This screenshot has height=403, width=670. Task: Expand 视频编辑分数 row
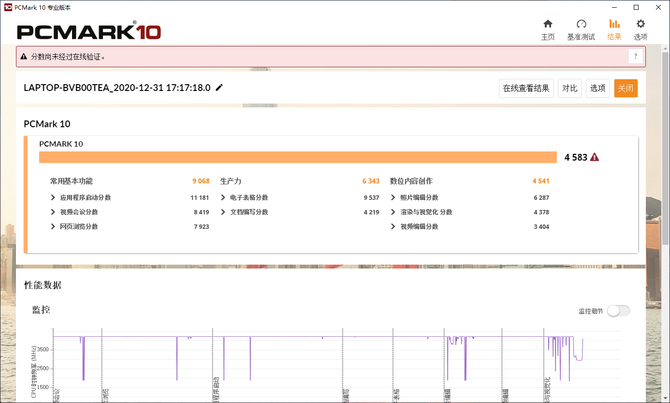[x=393, y=227]
